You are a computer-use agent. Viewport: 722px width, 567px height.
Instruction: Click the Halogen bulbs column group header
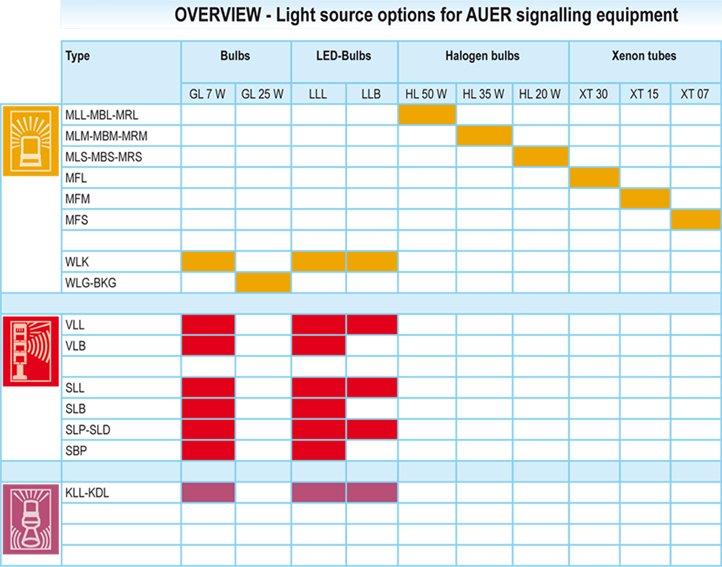click(483, 57)
